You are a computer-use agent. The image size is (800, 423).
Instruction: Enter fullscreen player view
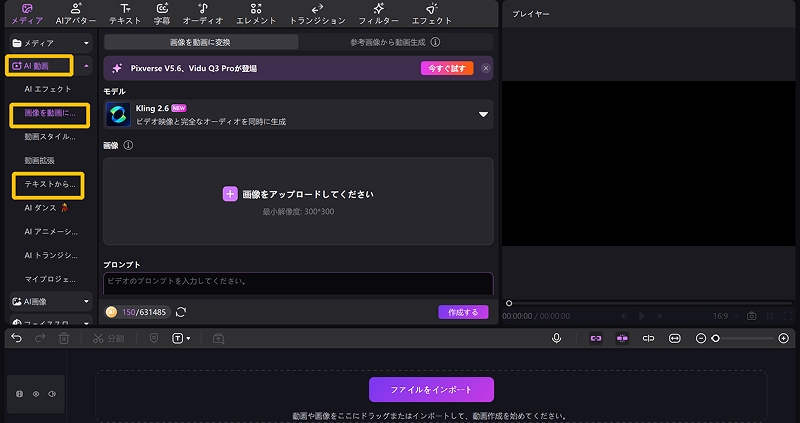point(789,316)
